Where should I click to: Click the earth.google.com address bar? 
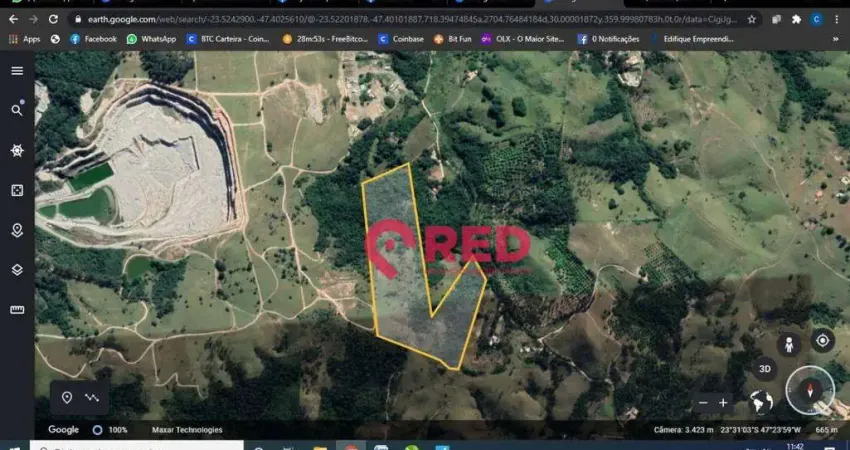coord(412,20)
